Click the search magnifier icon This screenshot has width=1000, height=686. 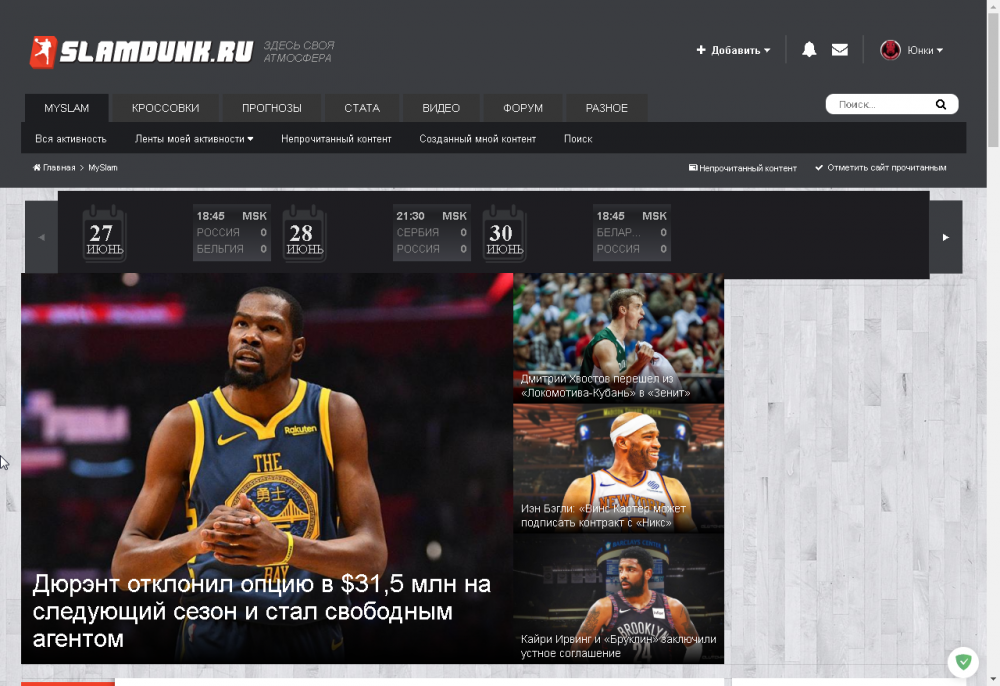point(940,105)
